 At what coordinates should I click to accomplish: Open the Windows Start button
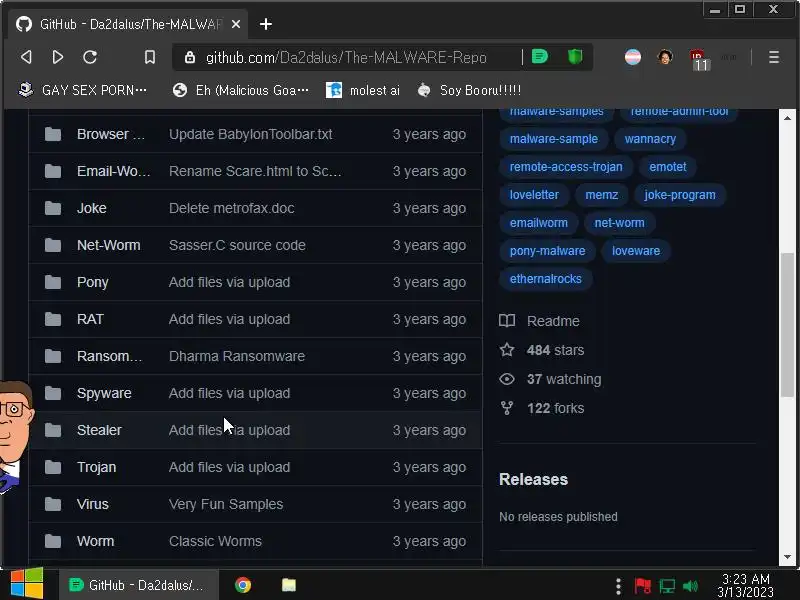point(27,583)
